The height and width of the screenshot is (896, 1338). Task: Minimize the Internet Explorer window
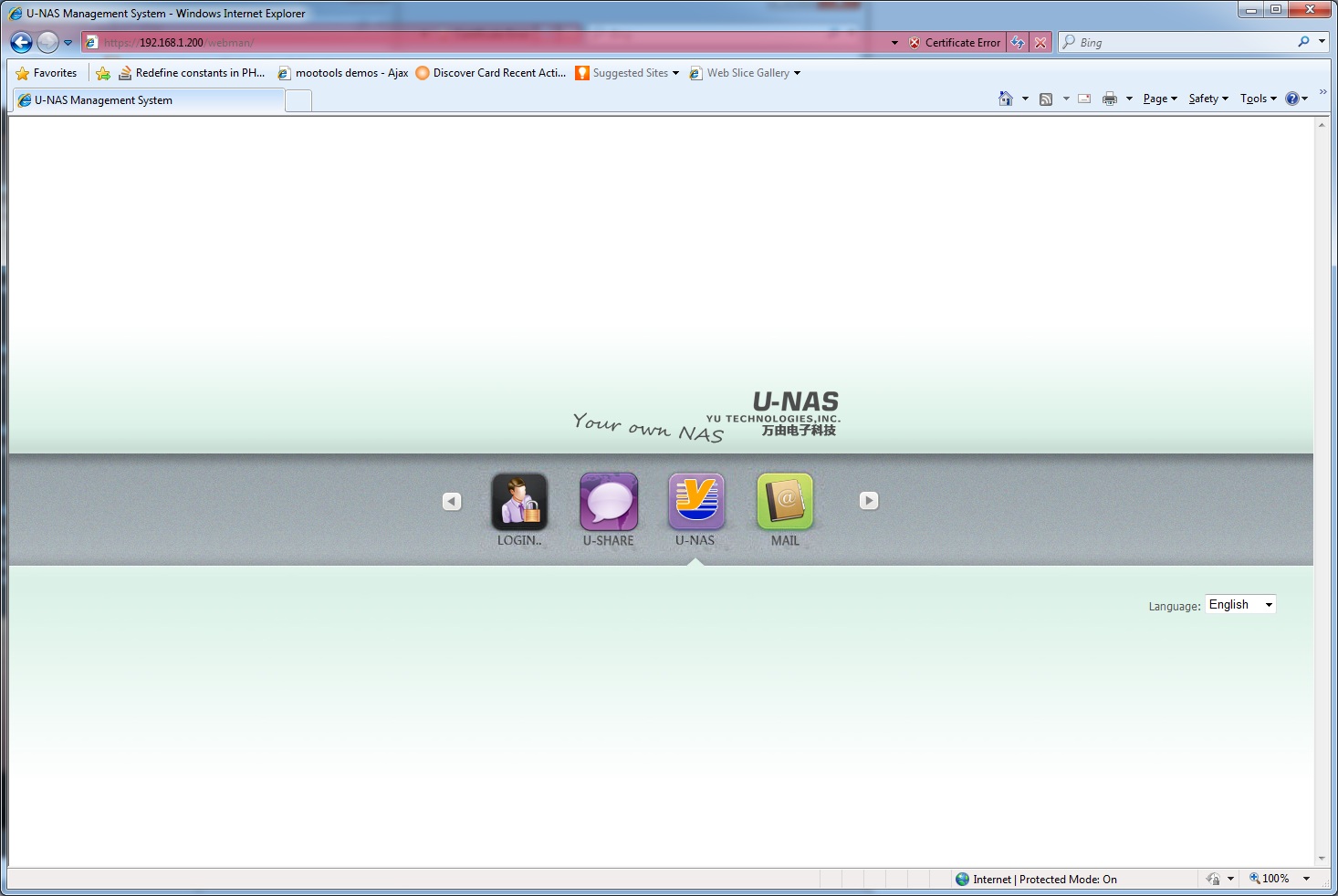click(x=1251, y=10)
